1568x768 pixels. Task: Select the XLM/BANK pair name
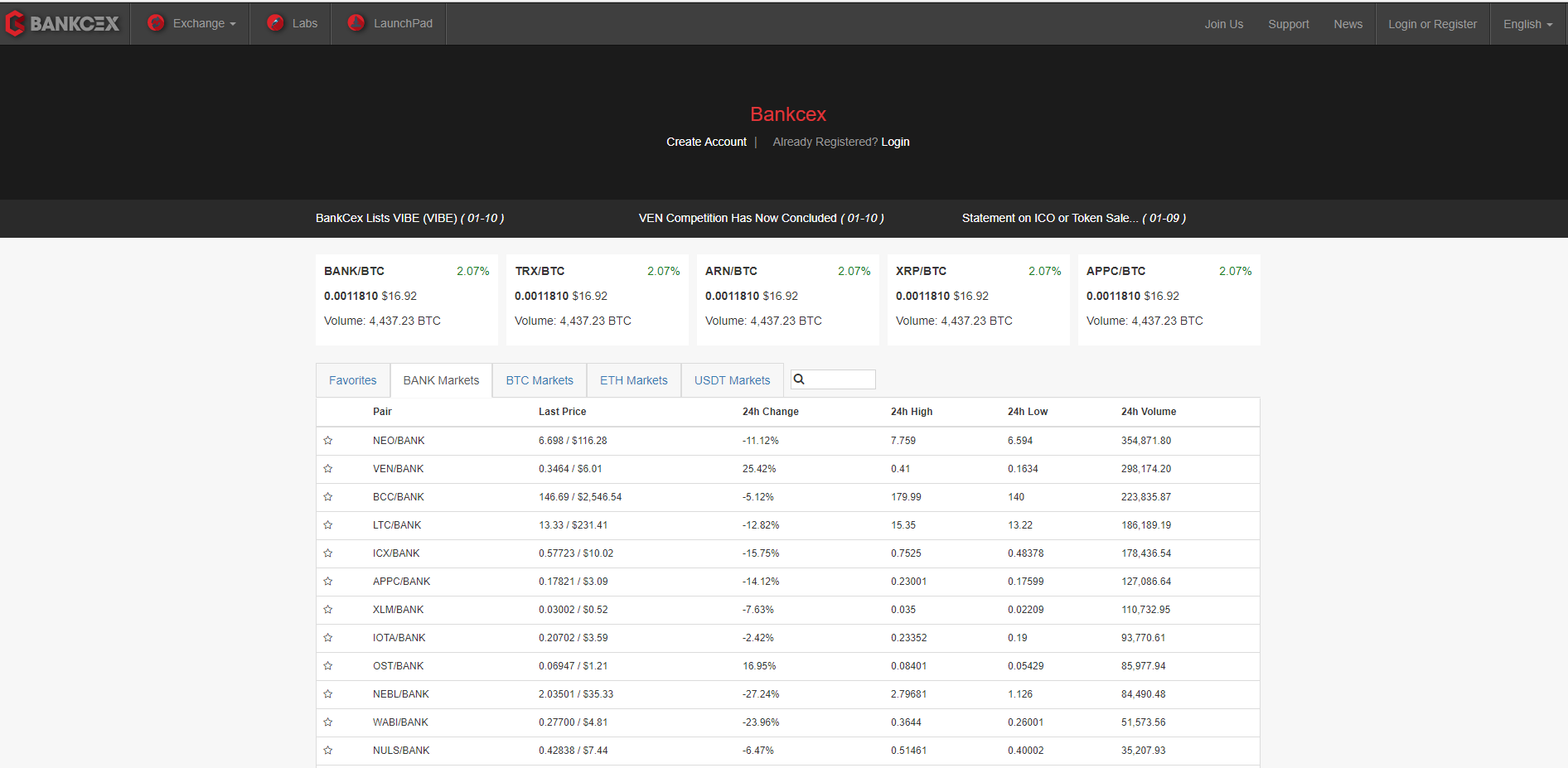click(x=398, y=610)
